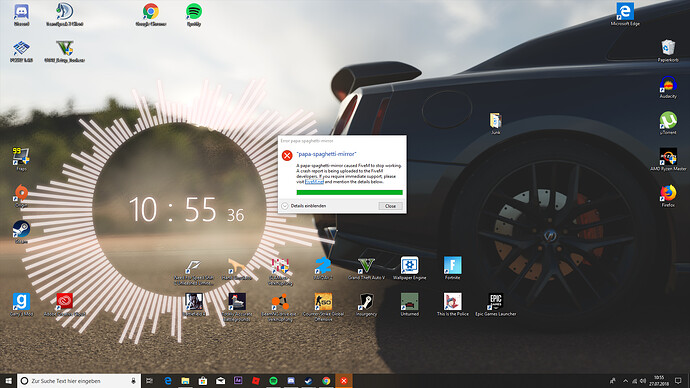Open Totally Accurate Battlegrounds shortcut
The image size is (690, 388).
click(237, 307)
